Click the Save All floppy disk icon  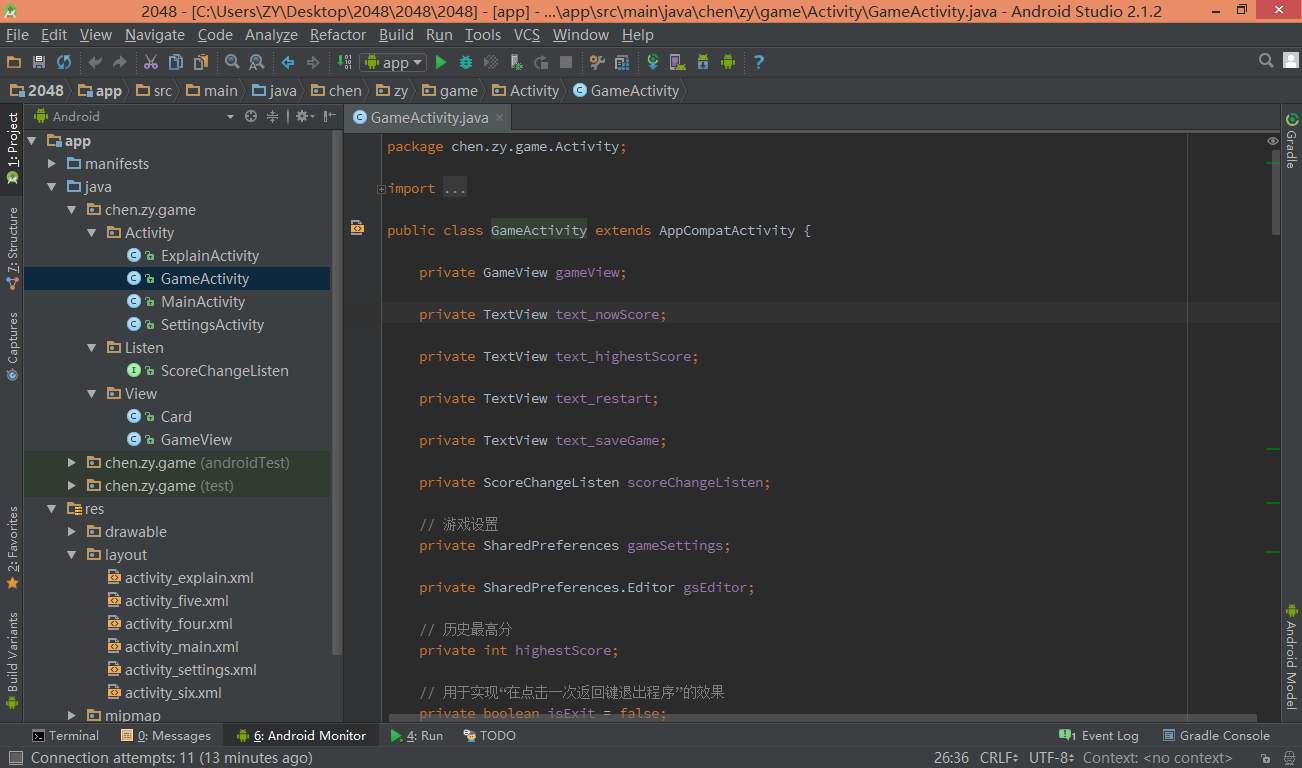(x=39, y=62)
